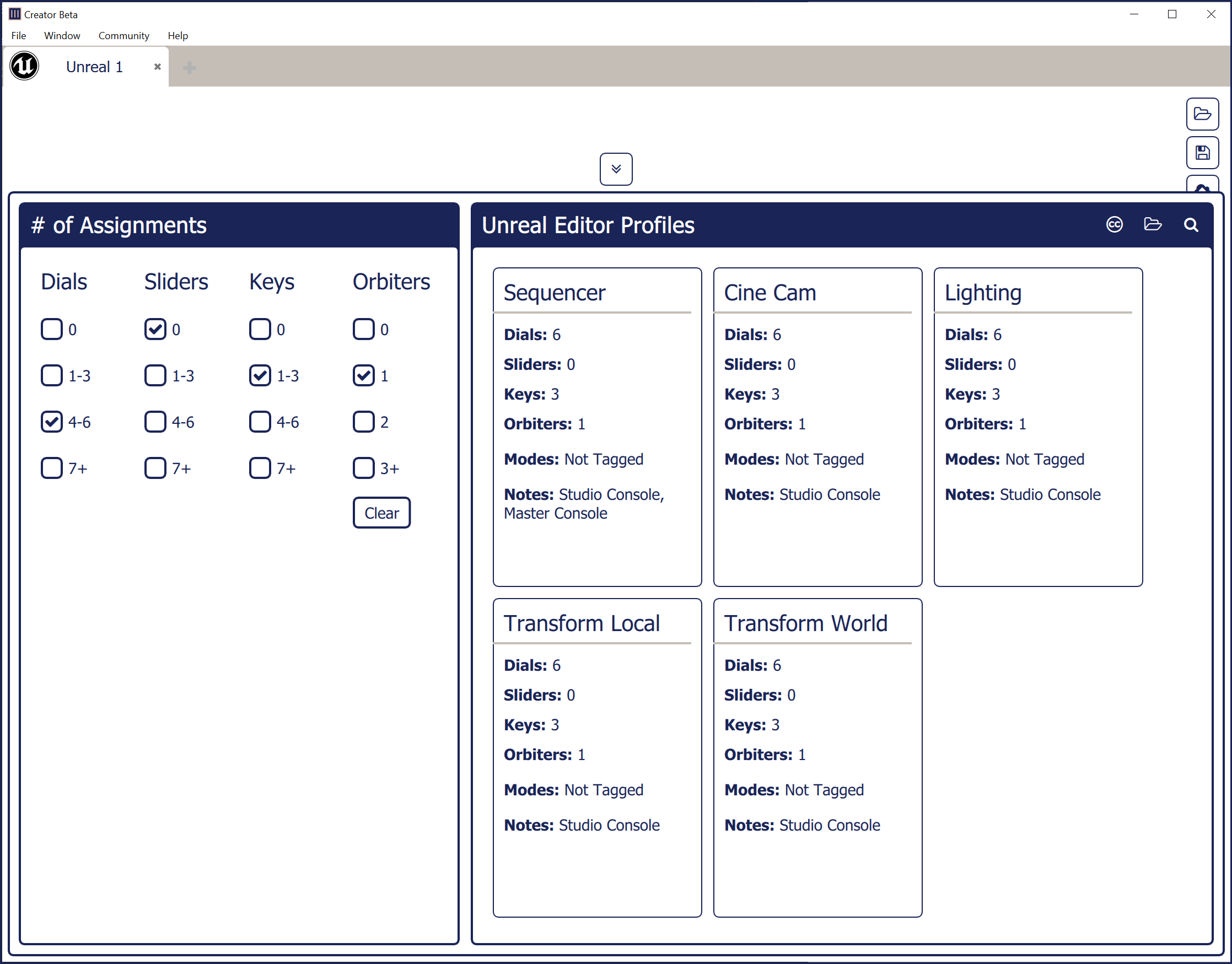The image size is (1232, 964).
Task: Maximize the Creator Beta window
Action: click(x=1172, y=14)
